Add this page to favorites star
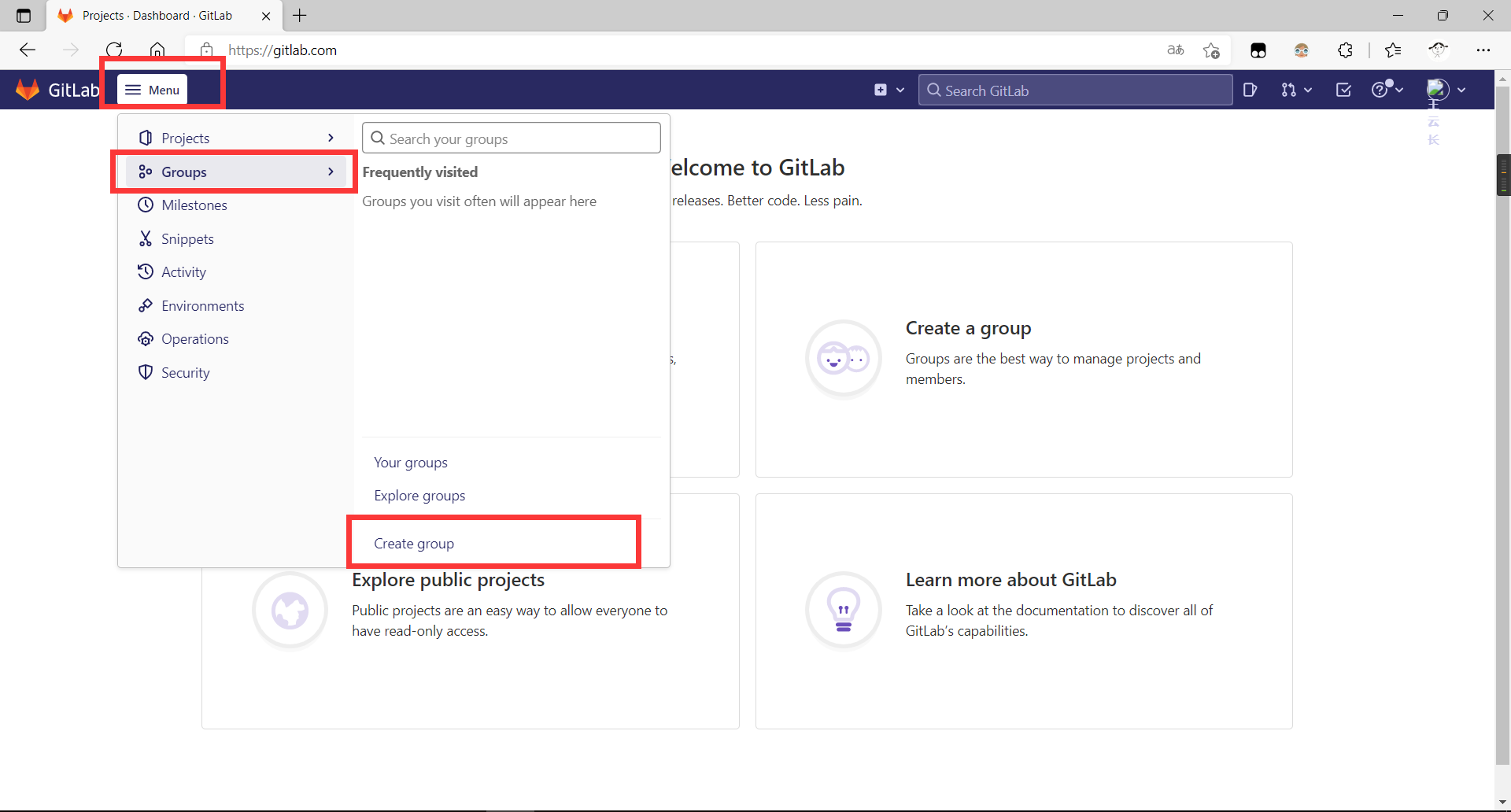 pyautogui.click(x=1211, y=50)
